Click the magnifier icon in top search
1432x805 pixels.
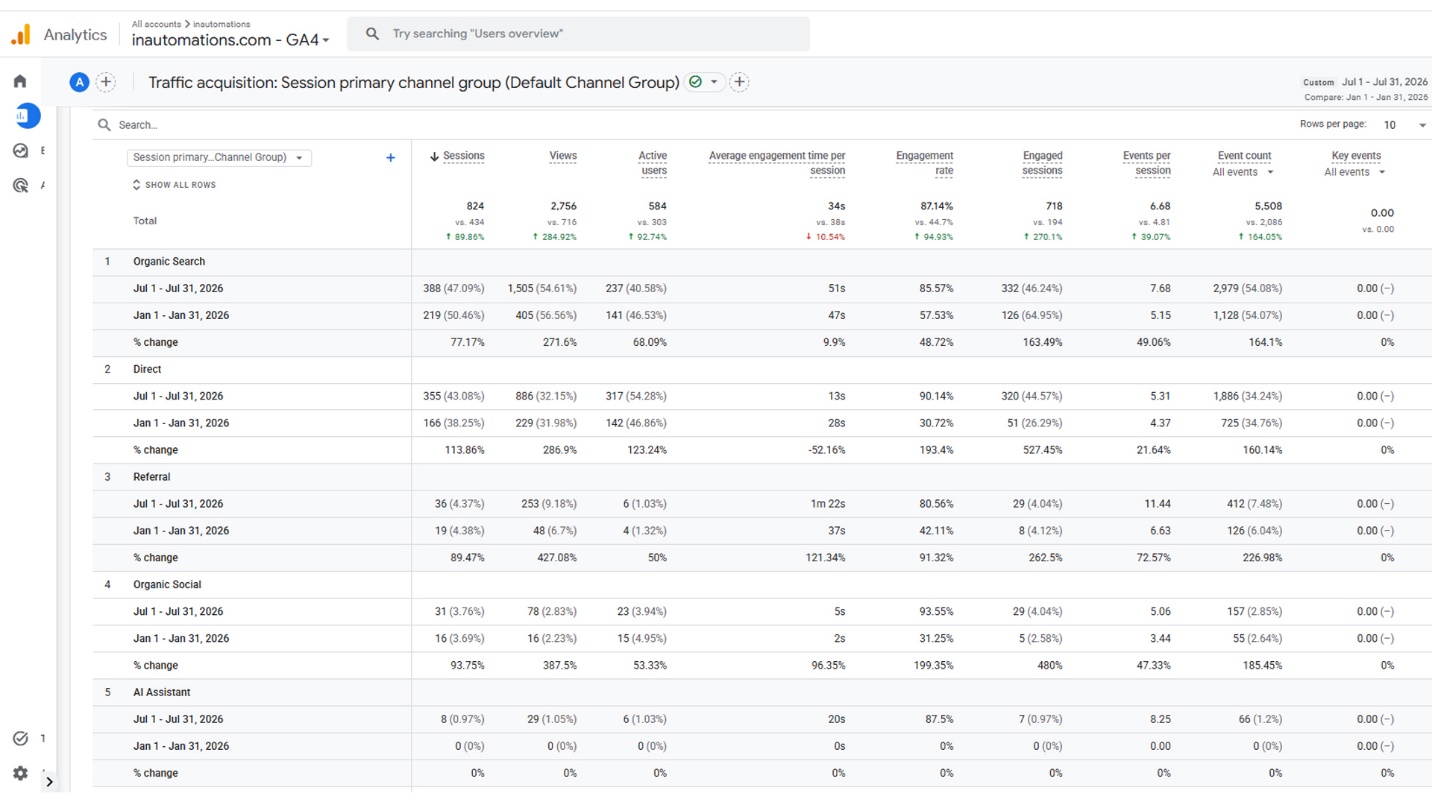[372, 34]
